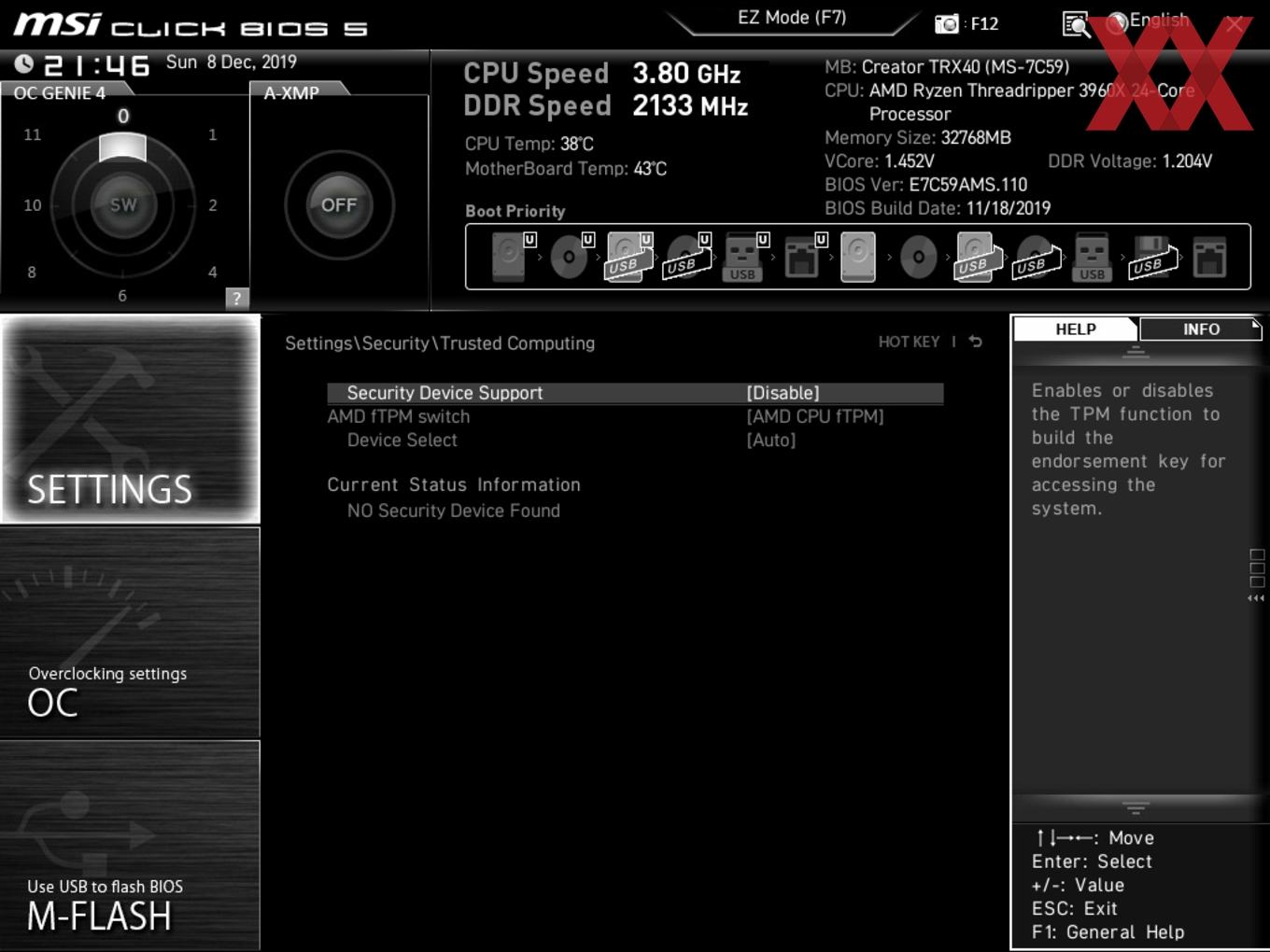Click the Boot Priority label
The width and height of the screenshot is (1270, 952).
tap(515, 211)
